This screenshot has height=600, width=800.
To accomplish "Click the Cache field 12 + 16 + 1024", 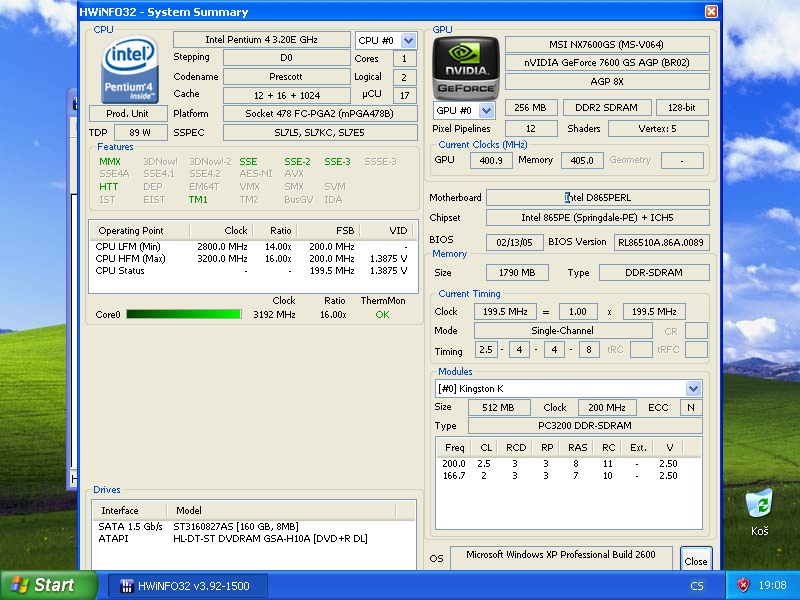I will click(x=287, y=95).
